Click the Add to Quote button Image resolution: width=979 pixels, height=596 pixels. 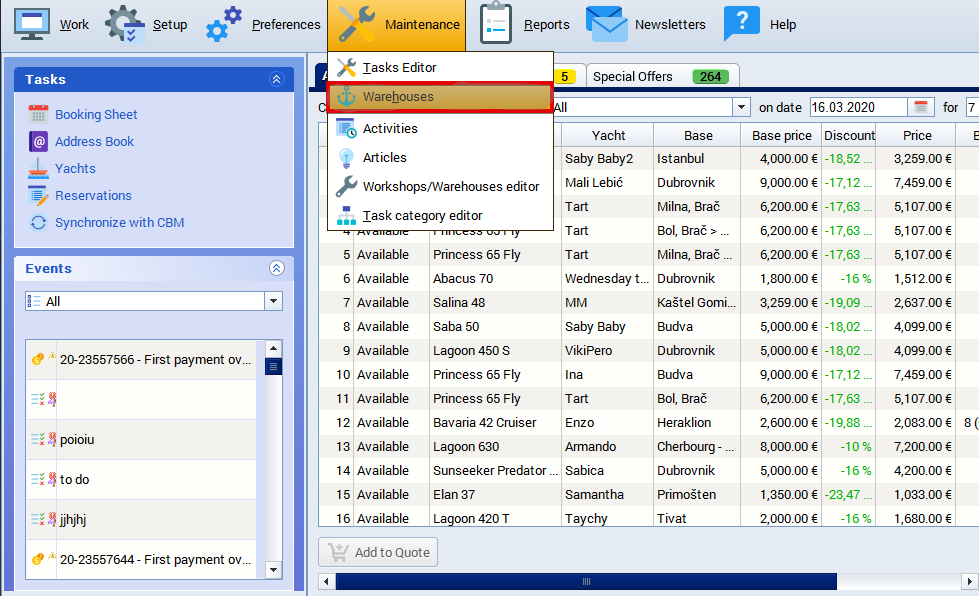(x=378, y=552)
